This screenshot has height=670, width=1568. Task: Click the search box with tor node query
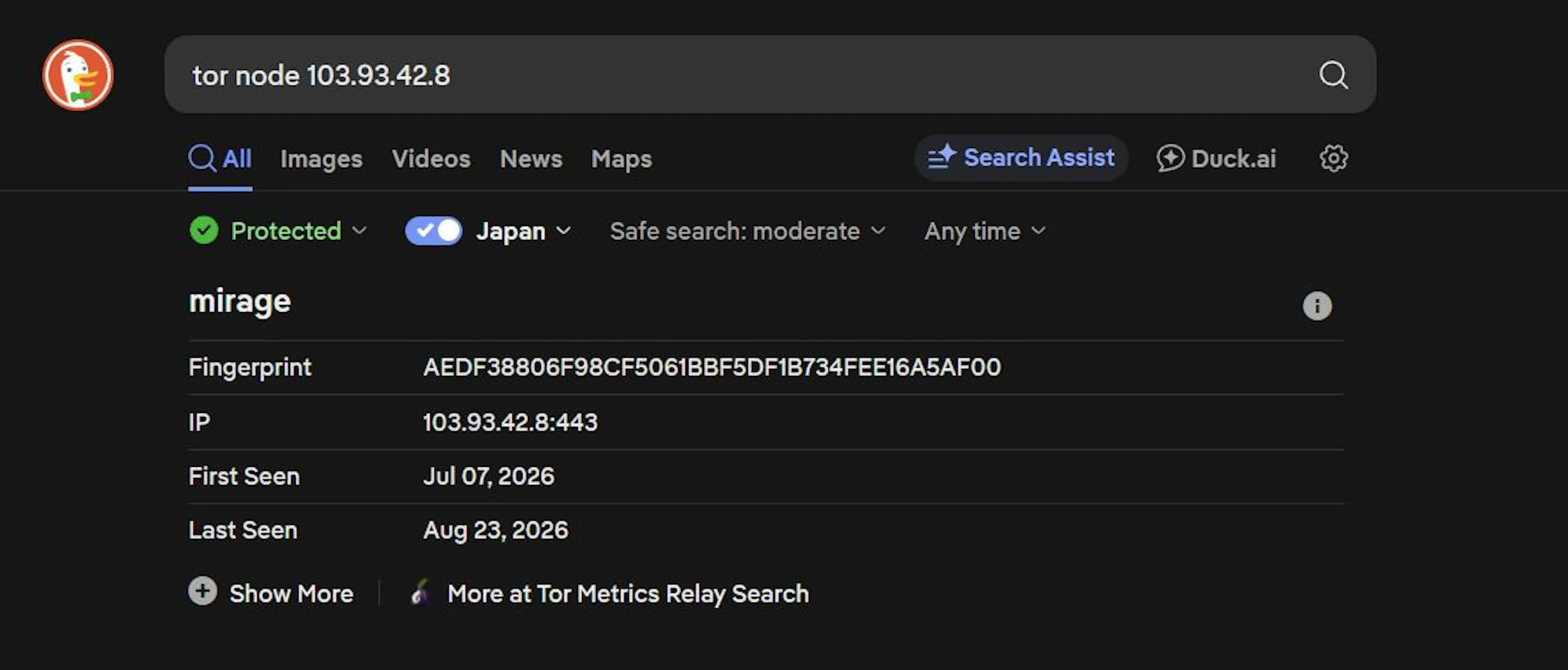pyautogui.click(x=770, y=75)
